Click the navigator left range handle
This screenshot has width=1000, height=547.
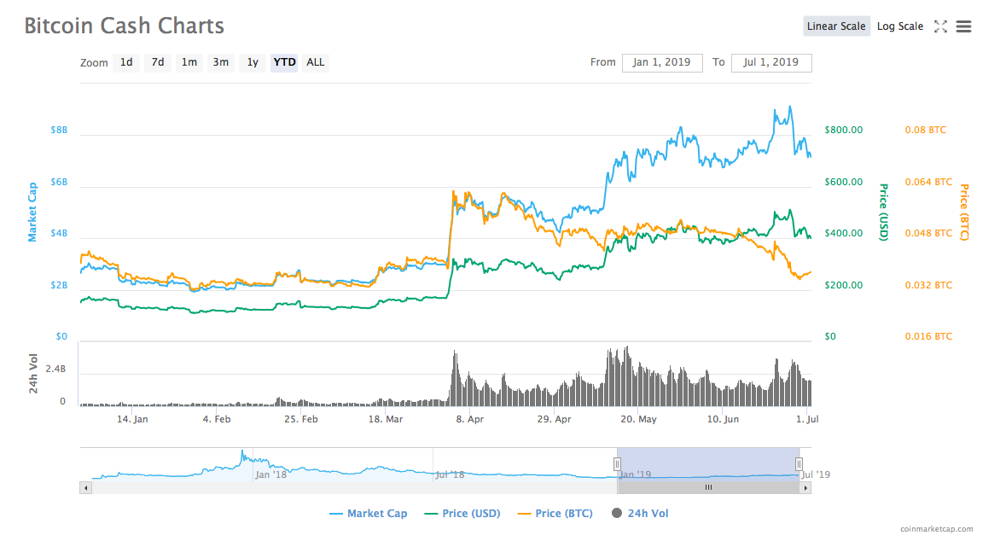point(617,464)
